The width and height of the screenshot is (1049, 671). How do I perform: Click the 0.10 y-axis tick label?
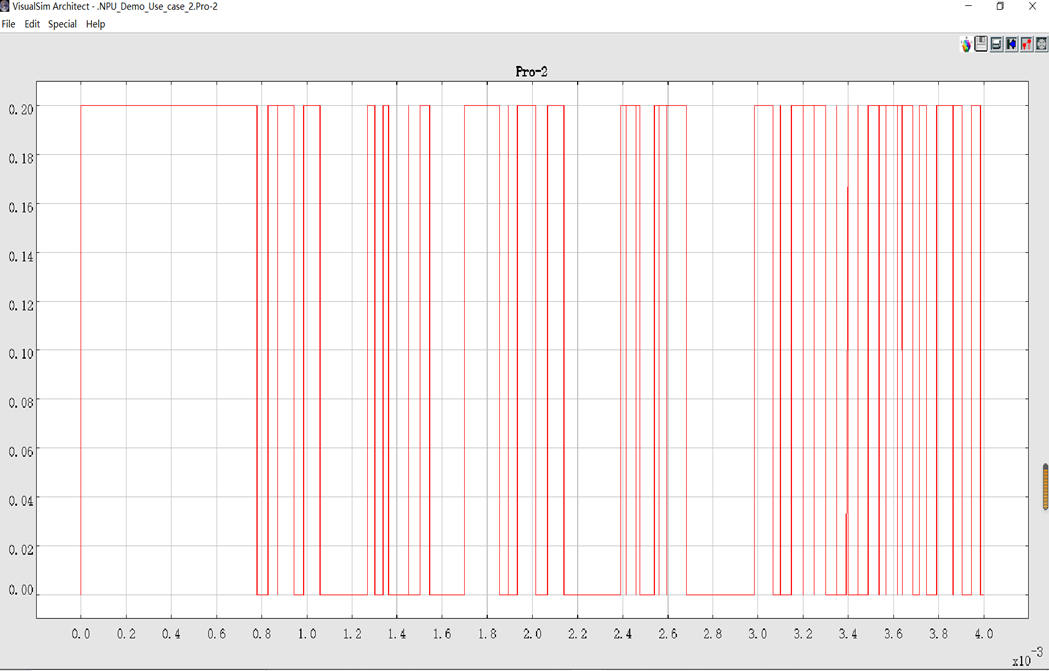tap(21, 353)
